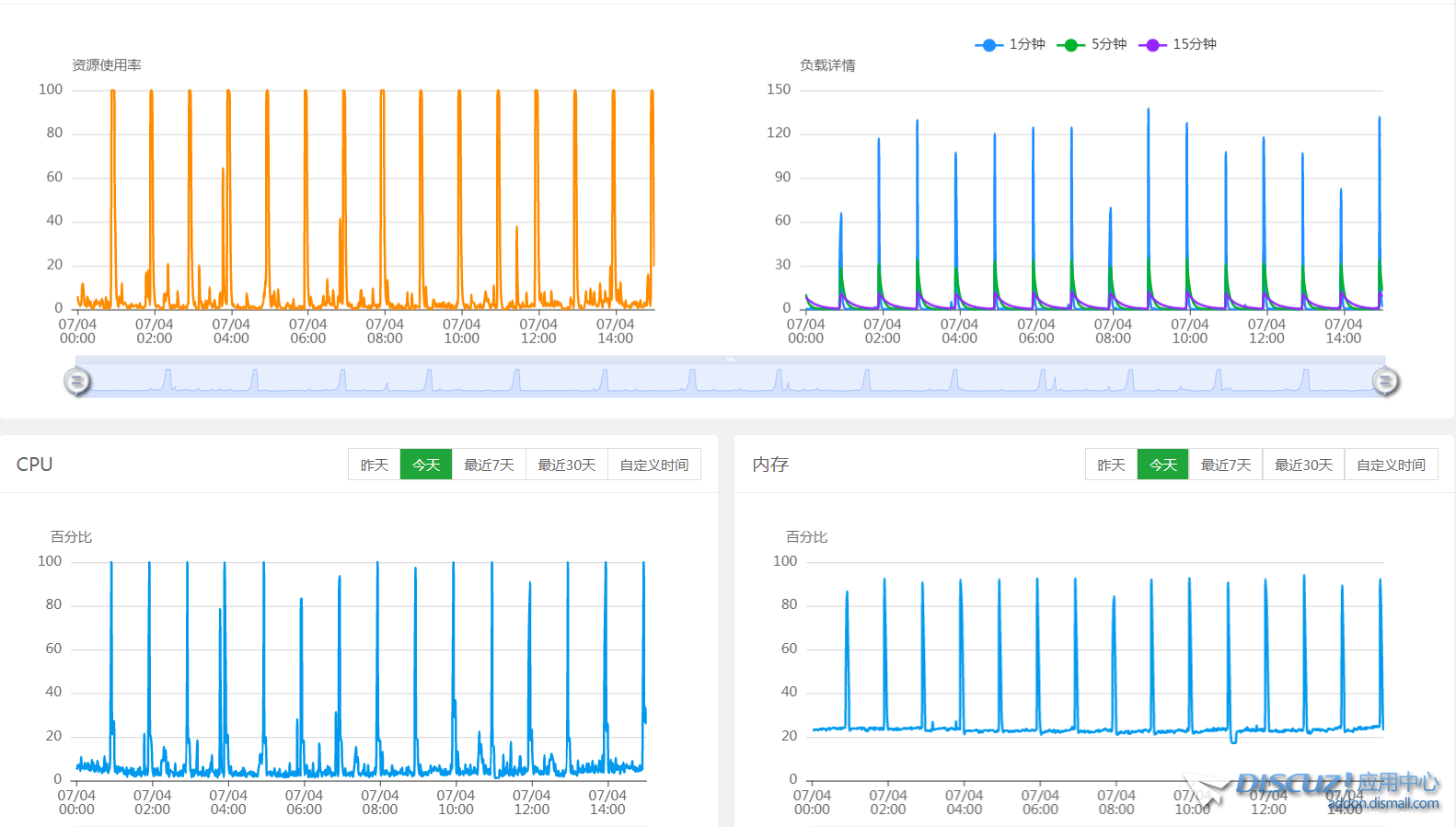Click the 内存 panel title
Viewport: 1456px width, 827px height.
click(770, 465)
